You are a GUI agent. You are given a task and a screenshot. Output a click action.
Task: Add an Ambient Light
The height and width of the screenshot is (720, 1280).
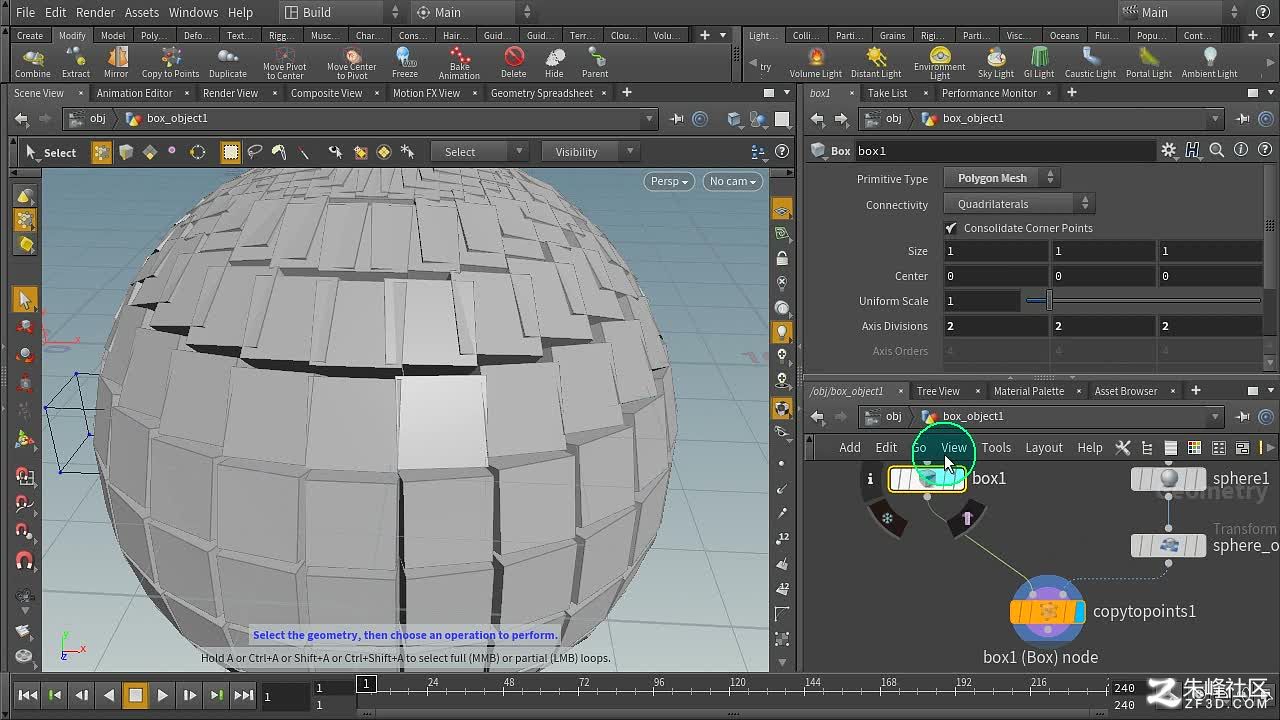coord(1210,62)
